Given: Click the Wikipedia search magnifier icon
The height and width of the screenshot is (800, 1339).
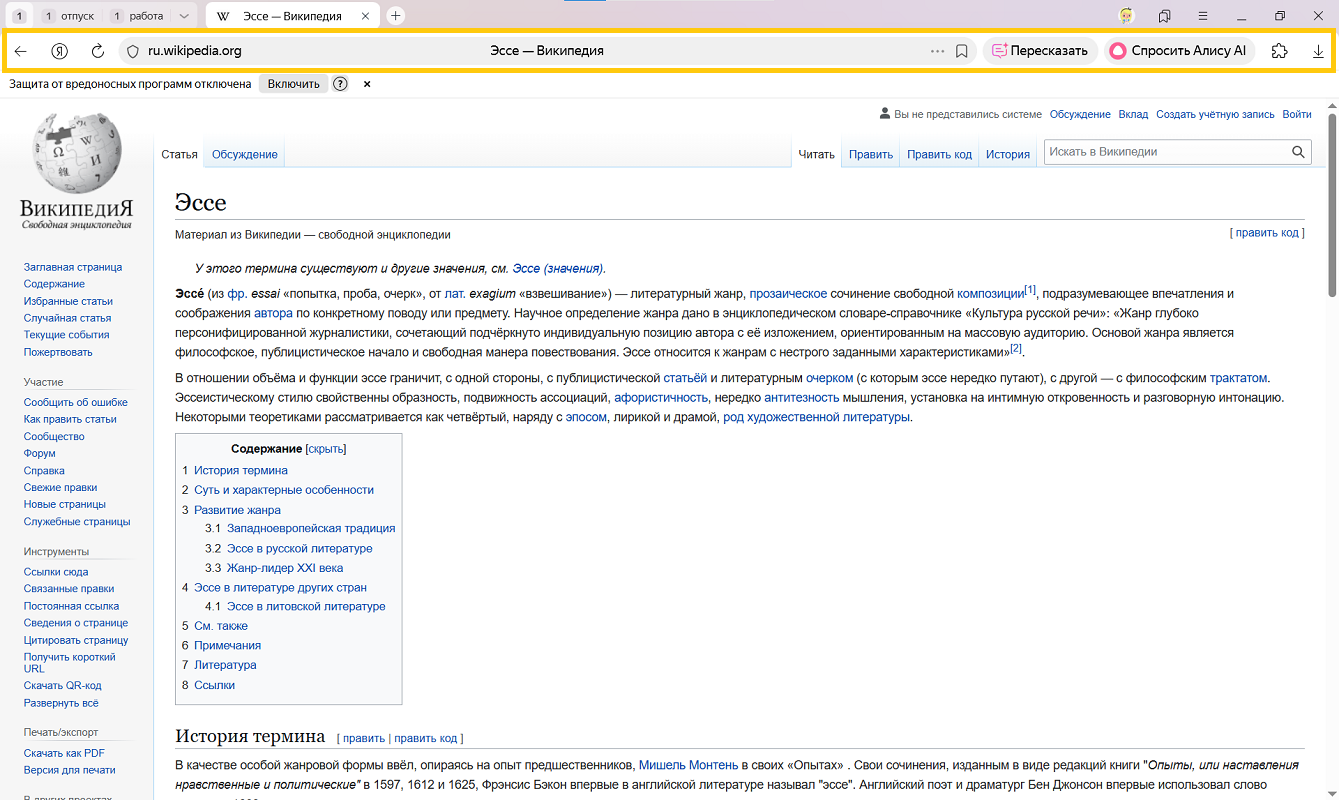Looking at the screenshot, I should tap(1298, 152).
